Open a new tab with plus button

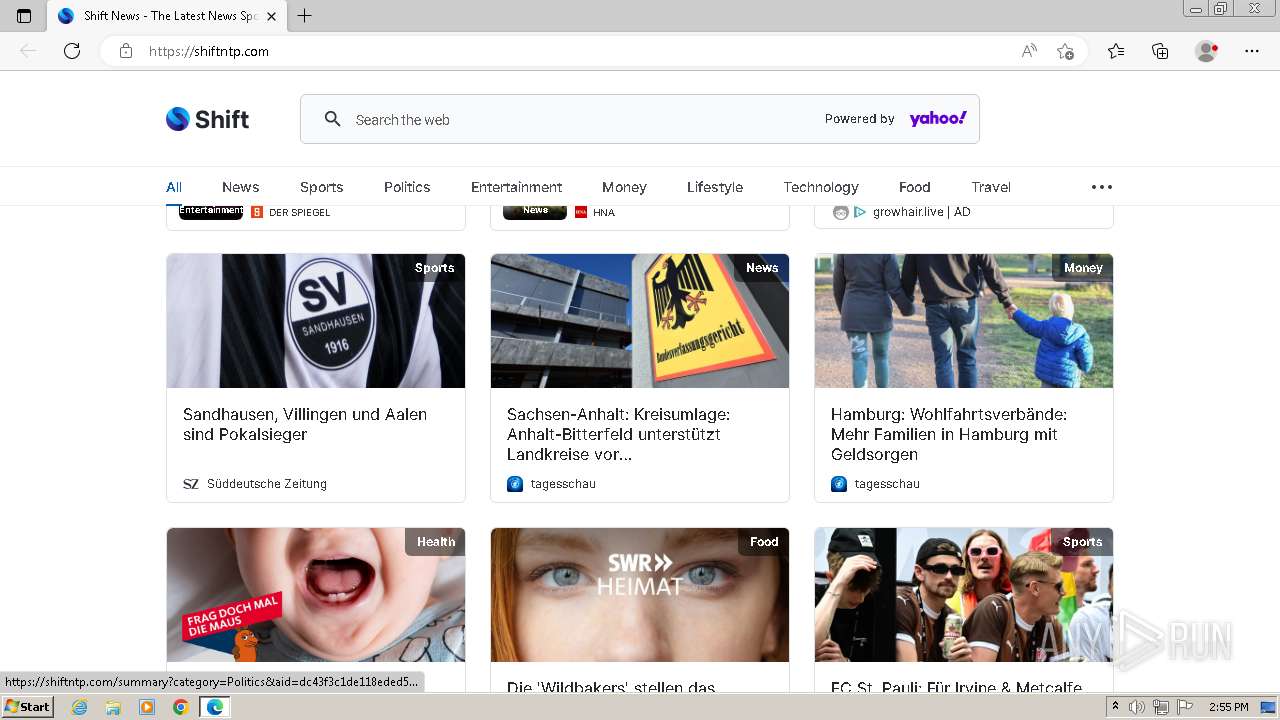coord(305,16)
